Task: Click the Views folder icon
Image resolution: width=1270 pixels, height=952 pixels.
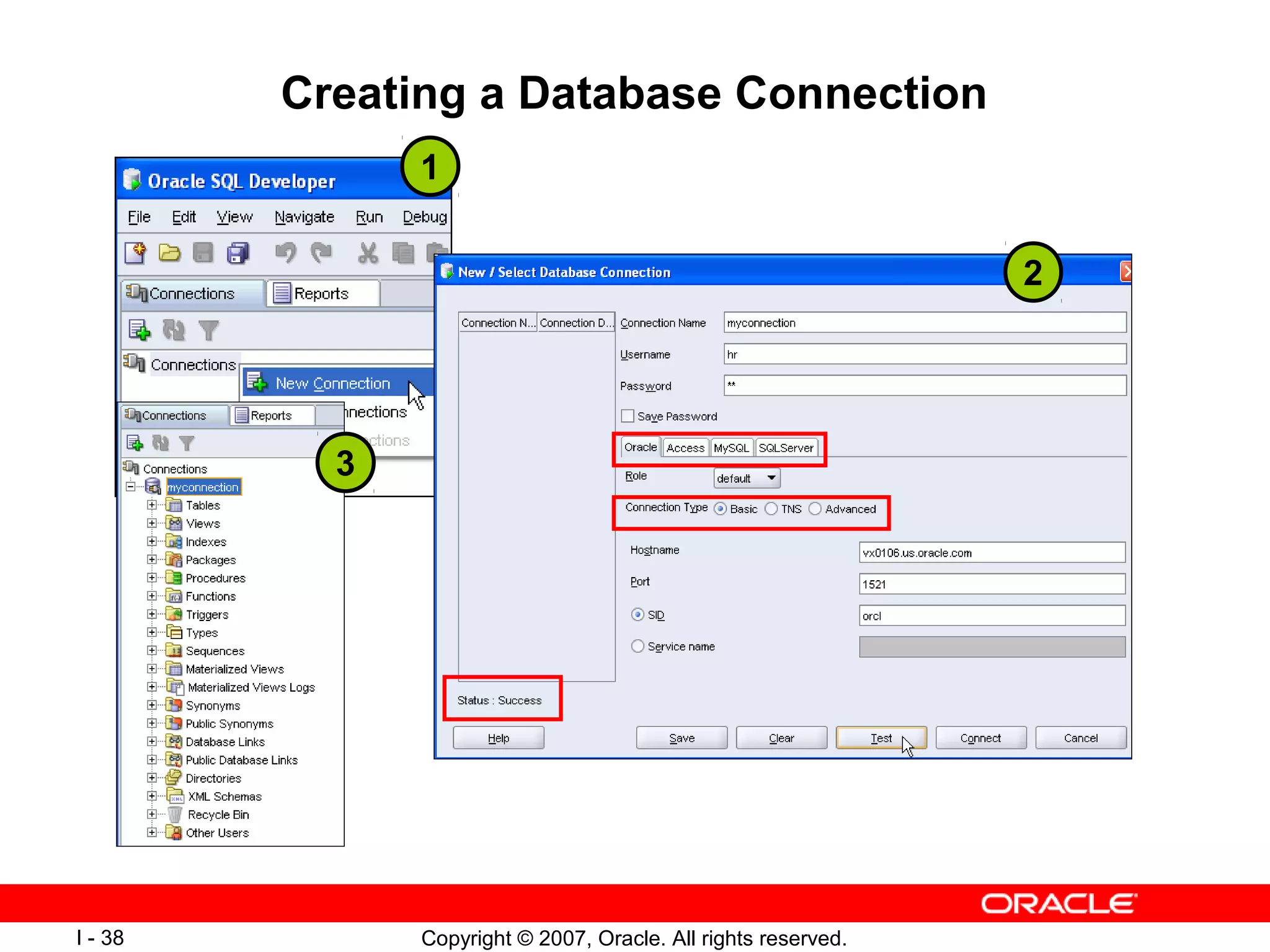Action: pos(175,523)
